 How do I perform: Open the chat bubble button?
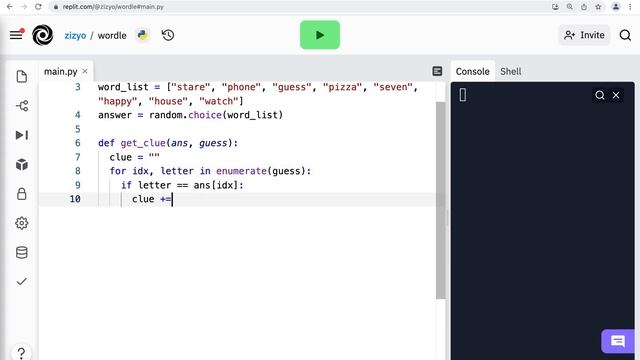618,341
